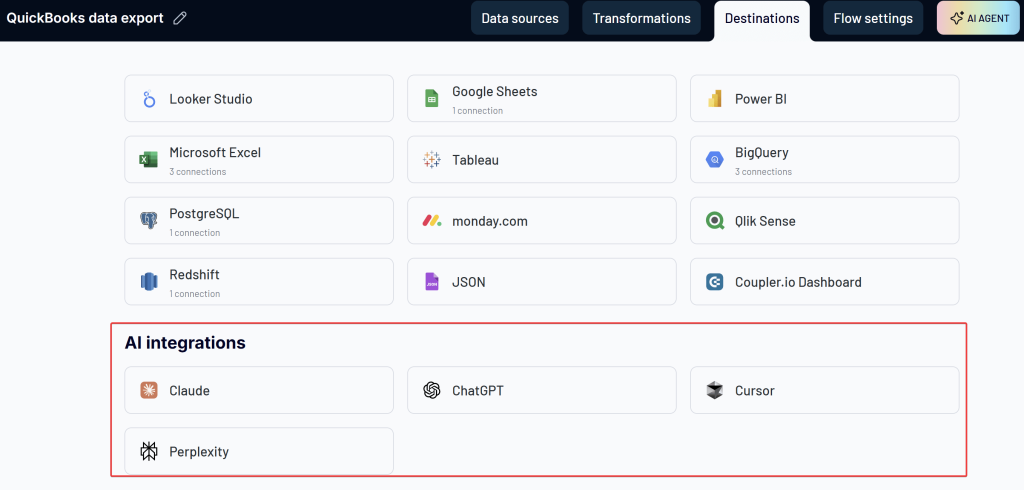Click the PostgreSQL elephant icon
Screen dimensions: 1024x490
coord(149,221)
